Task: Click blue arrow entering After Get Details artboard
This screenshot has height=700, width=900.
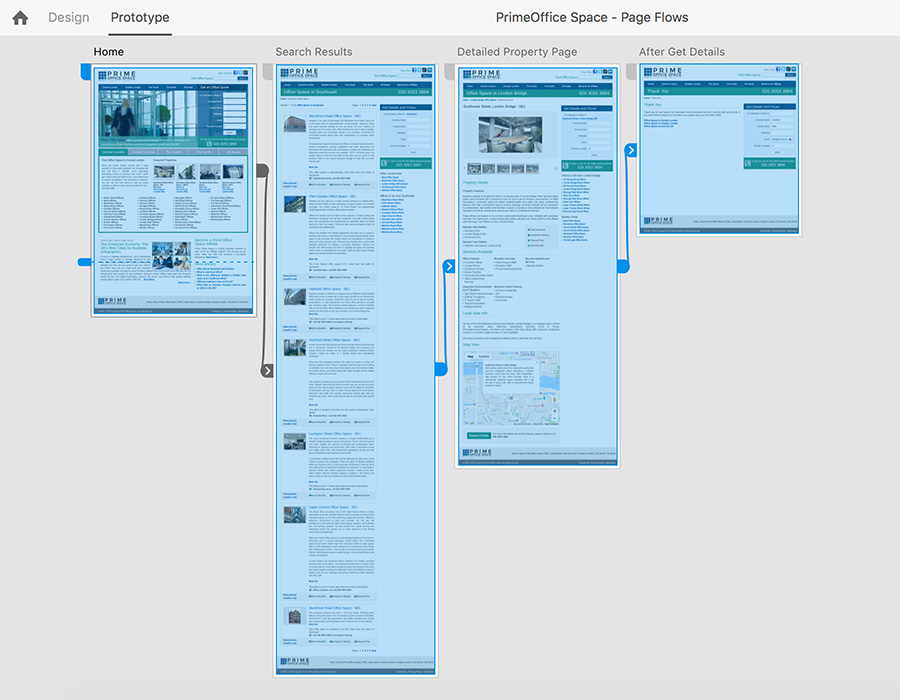Action: [x=631, y=150]
